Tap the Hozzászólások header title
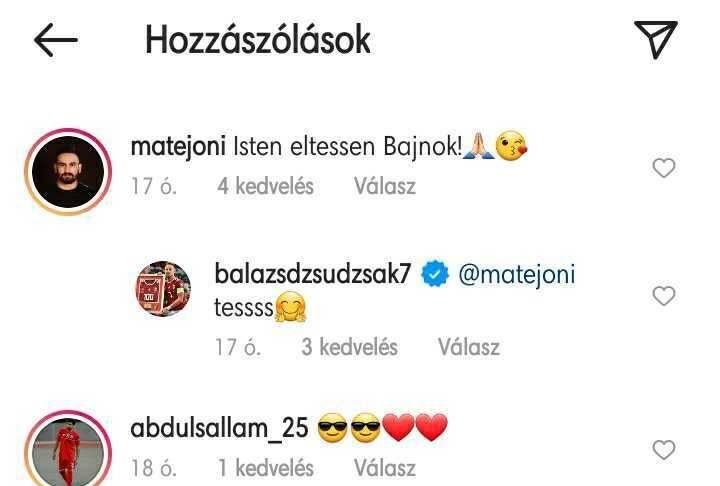The image size is (720, 486). coord(258,40)
